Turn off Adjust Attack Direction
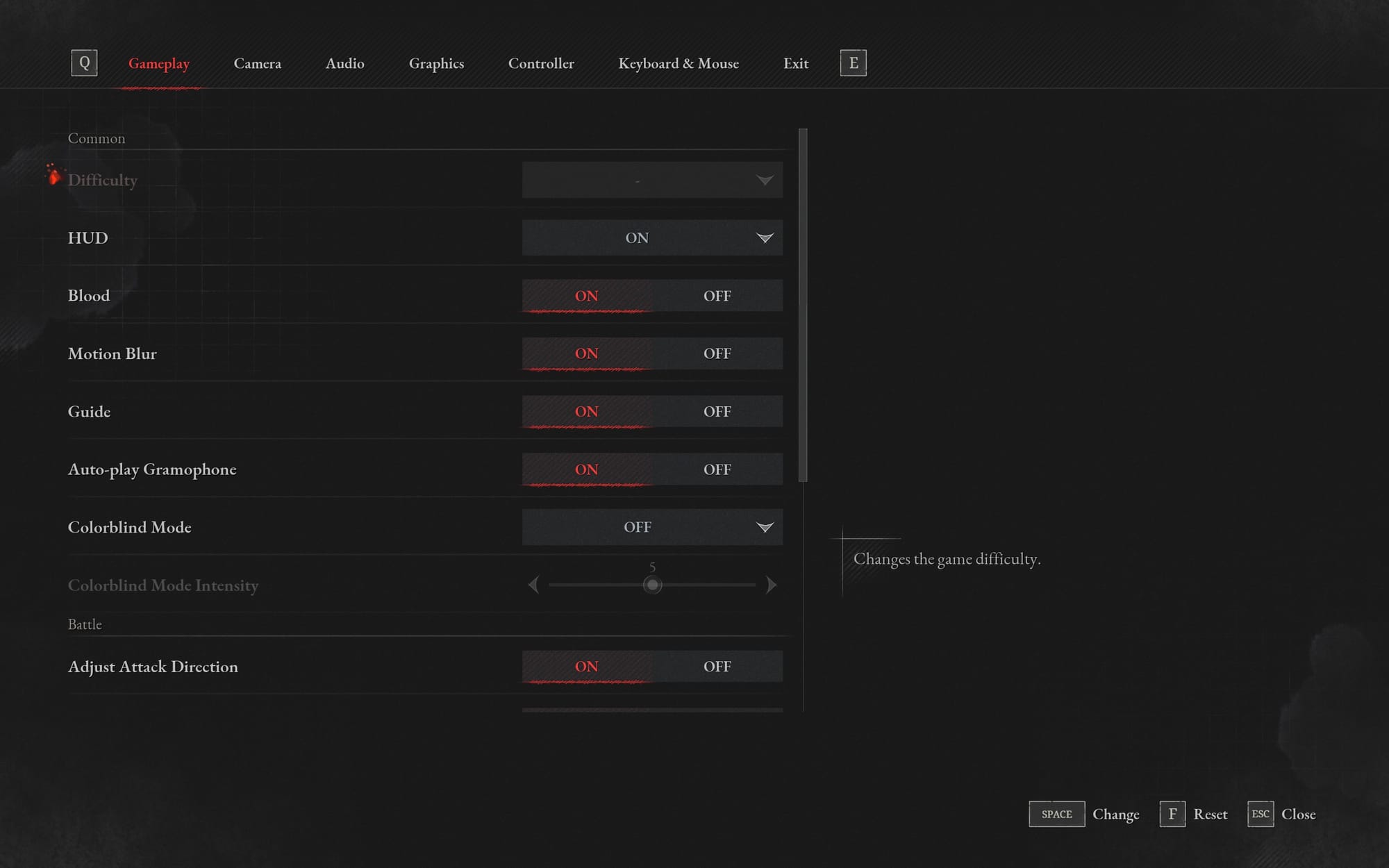1389x868 pixels. point(717,666)
